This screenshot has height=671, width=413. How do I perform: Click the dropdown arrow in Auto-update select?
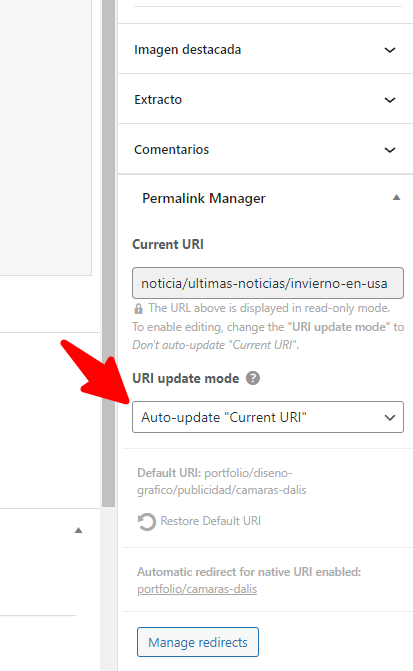[390, 418]
